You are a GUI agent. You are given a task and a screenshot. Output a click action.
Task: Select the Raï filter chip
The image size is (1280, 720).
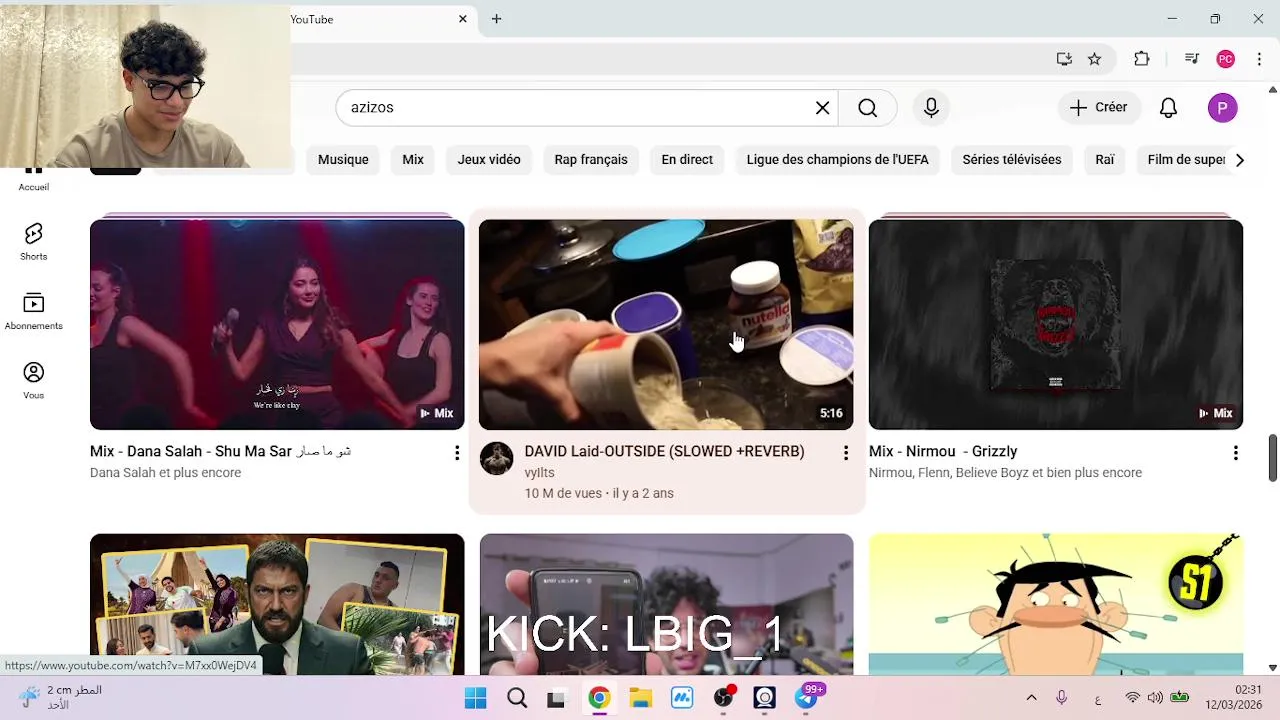pos(1105,160)
